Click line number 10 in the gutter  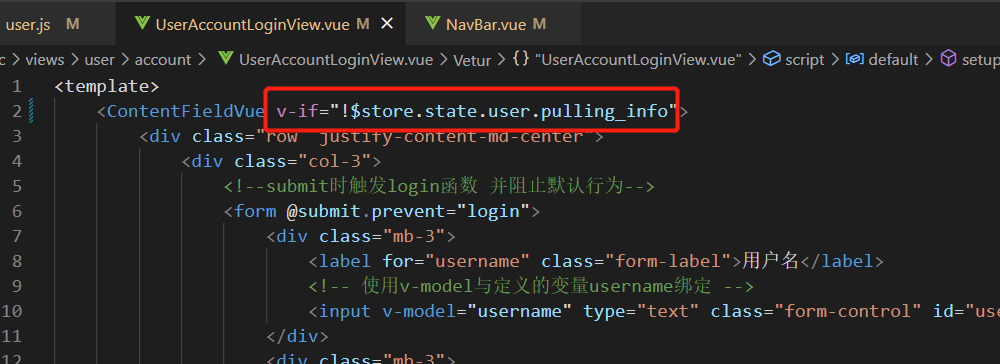point(11,311)
